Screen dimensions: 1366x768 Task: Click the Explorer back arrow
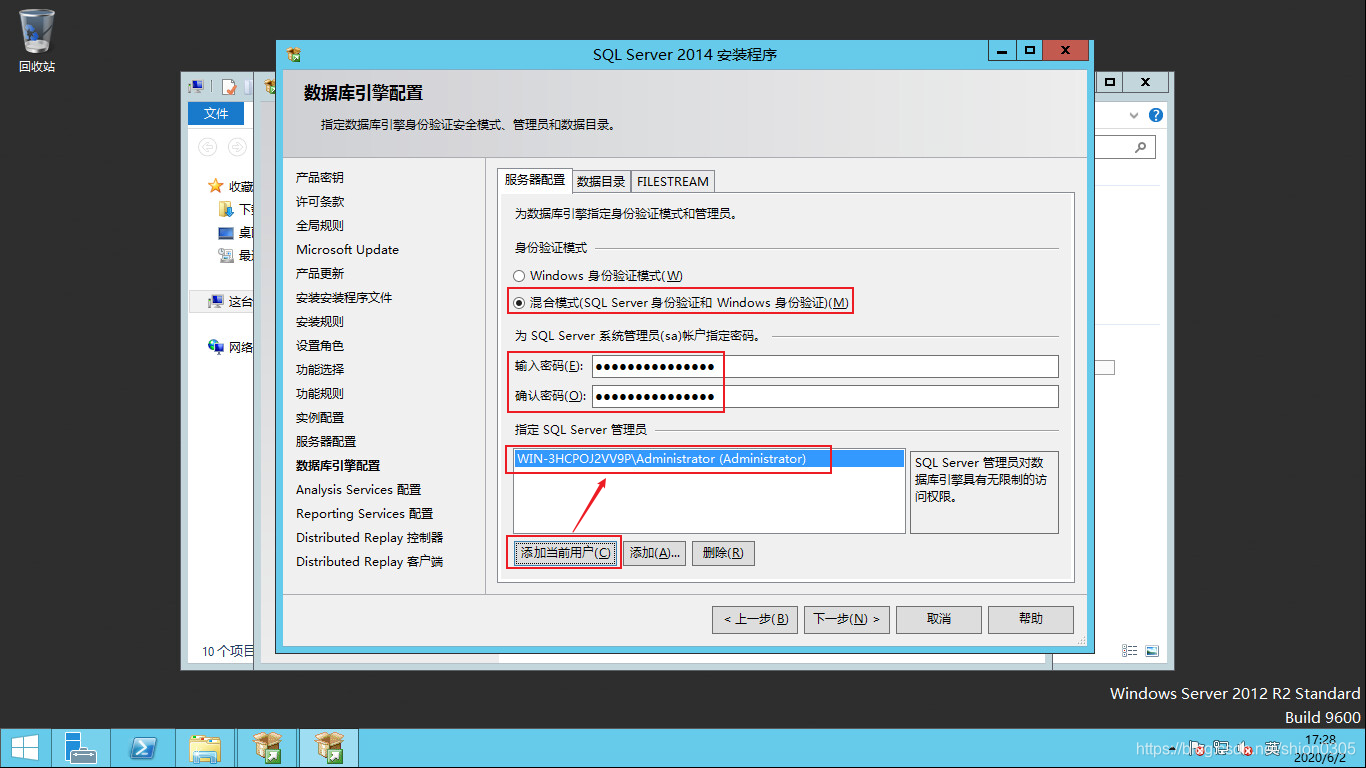pos(207,147)
